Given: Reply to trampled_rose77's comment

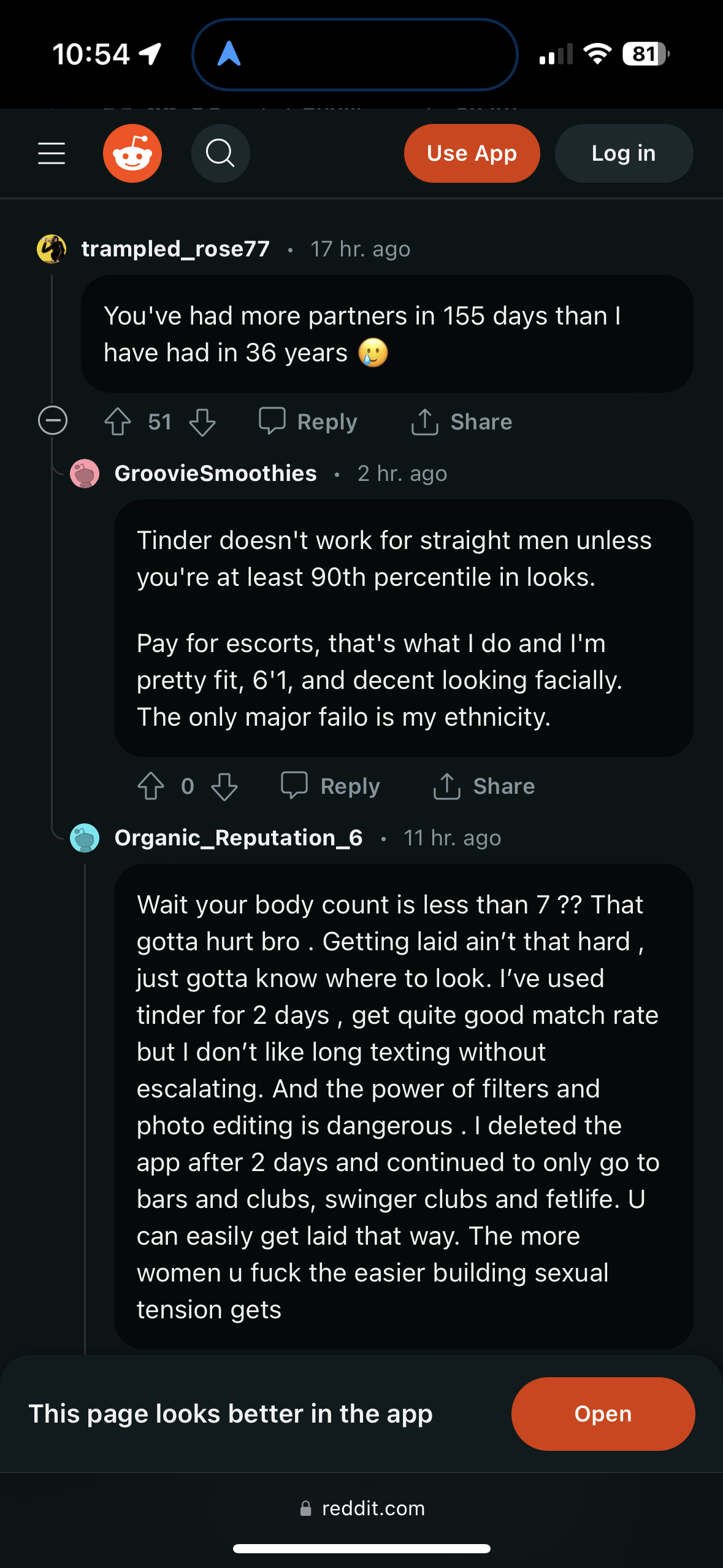Looking at the screenshot, I should point(308,422).
